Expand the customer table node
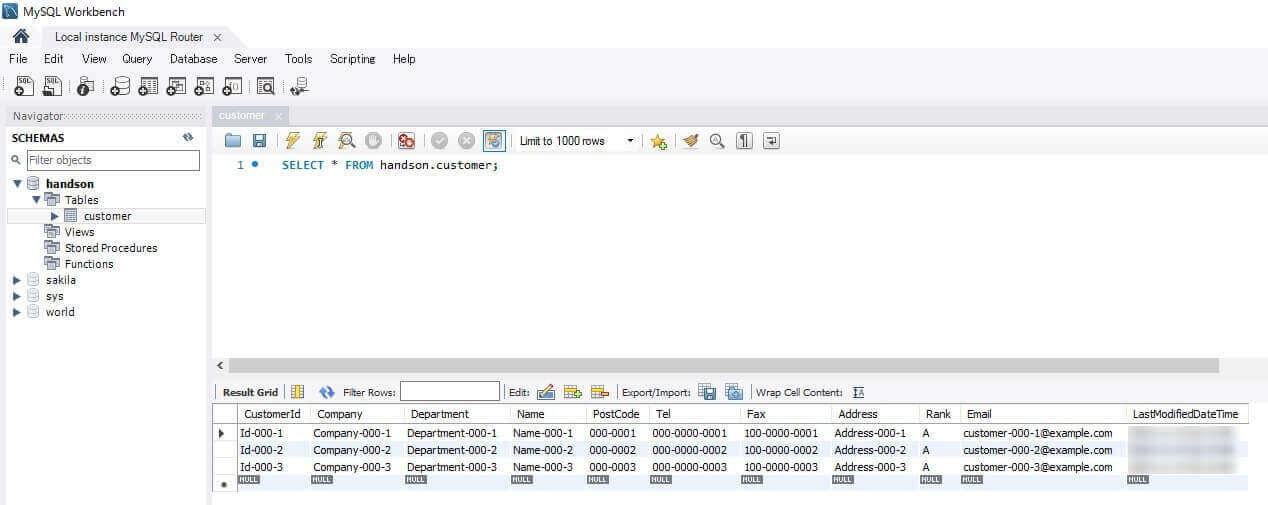Screen dimensions: 1268x505 (x=55, y=216)
